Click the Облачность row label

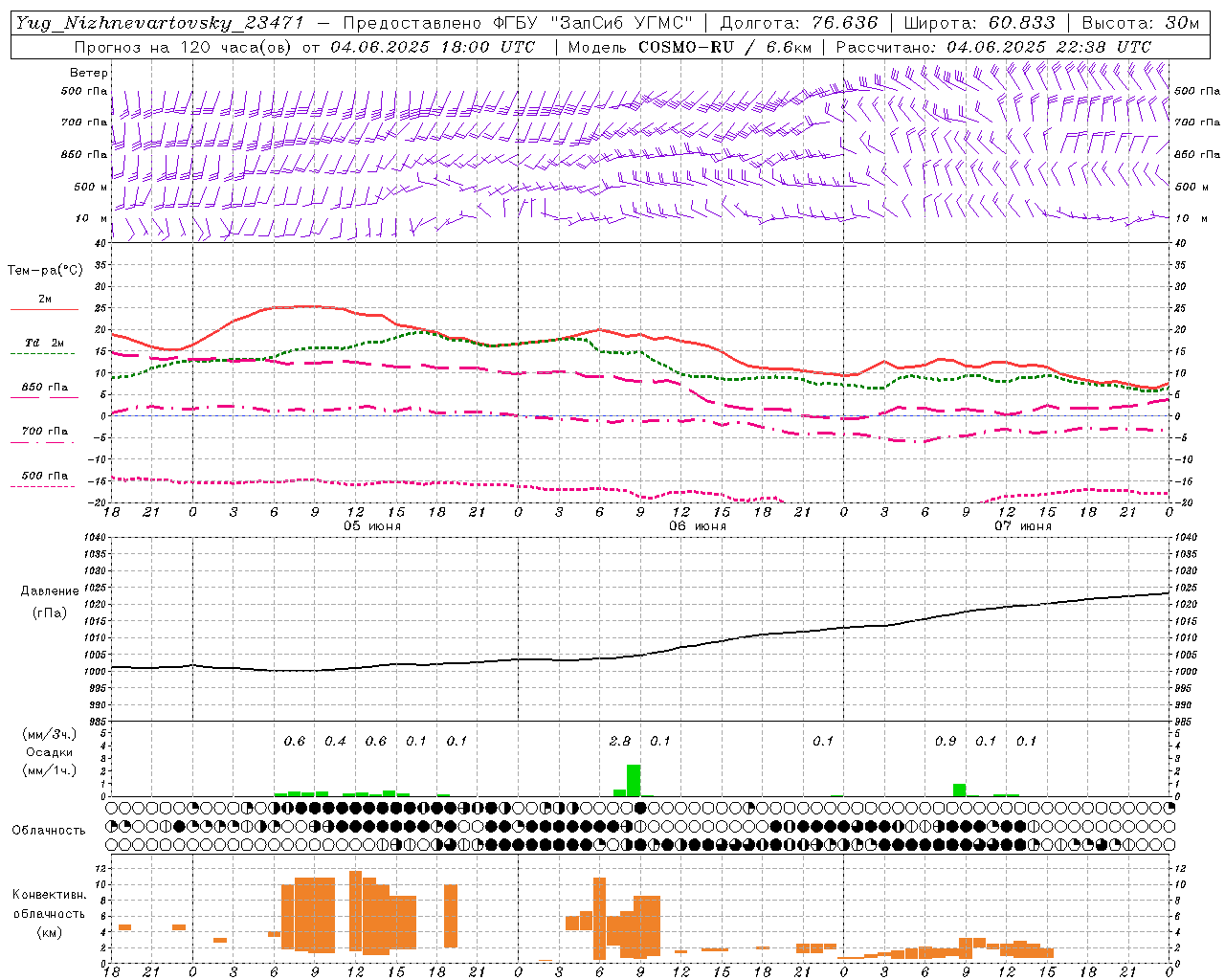tap(49, 830)
